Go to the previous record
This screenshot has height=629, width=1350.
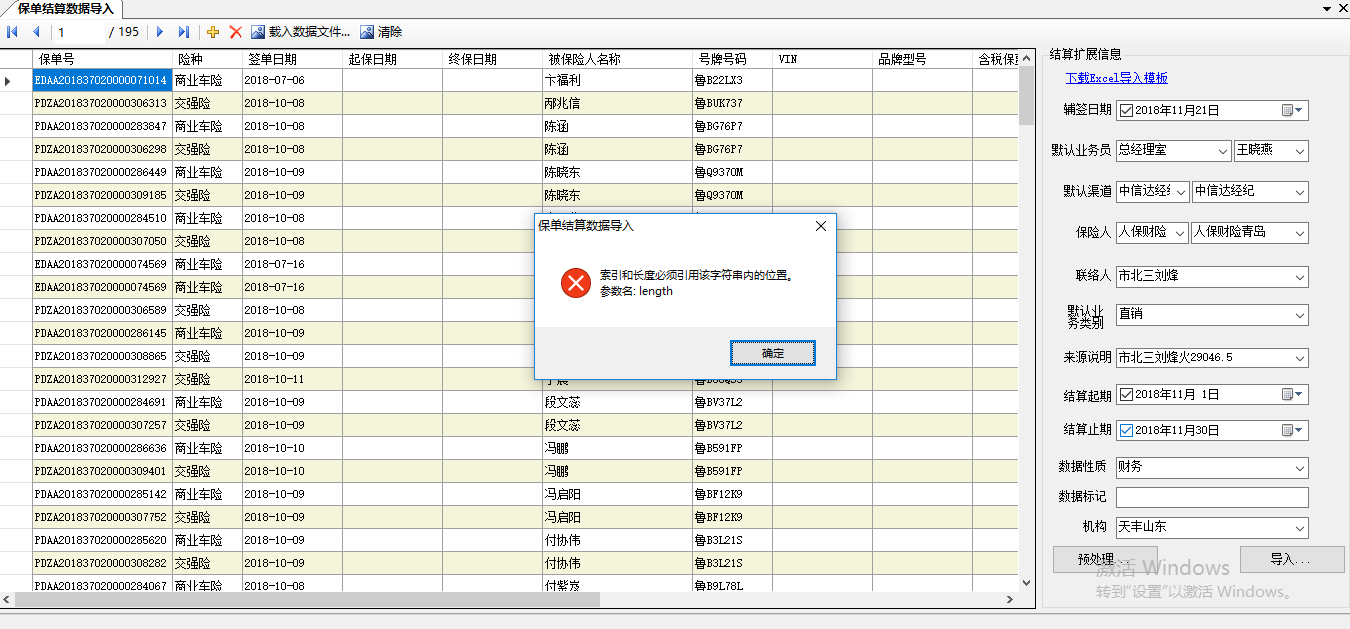(36, 32)
